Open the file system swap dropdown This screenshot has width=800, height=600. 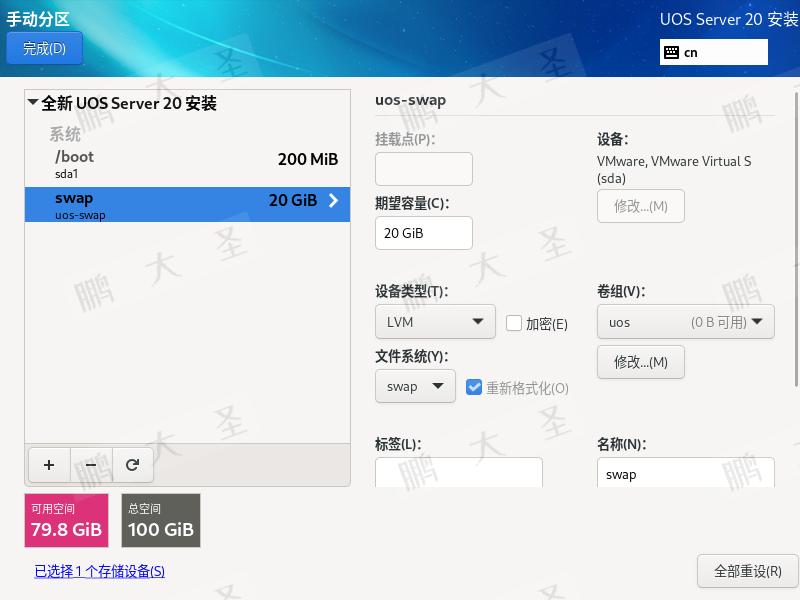point(415,386)
